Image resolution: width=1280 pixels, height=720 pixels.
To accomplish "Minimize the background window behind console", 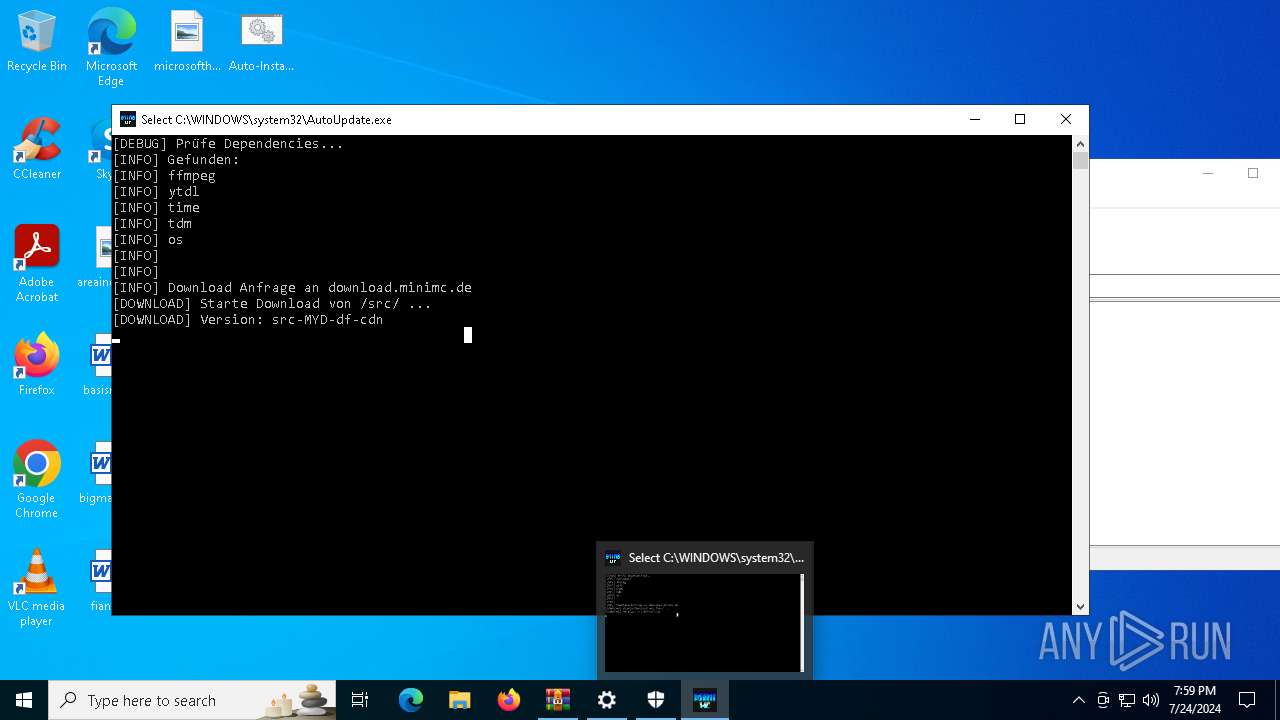I will (1208, 173).
